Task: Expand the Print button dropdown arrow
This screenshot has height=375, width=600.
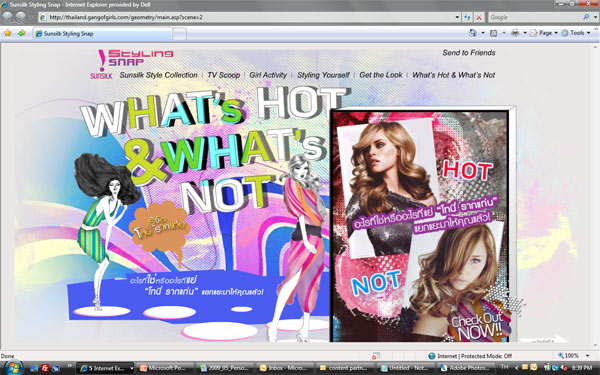Action: pyautogui.click(x=525, y=33)
